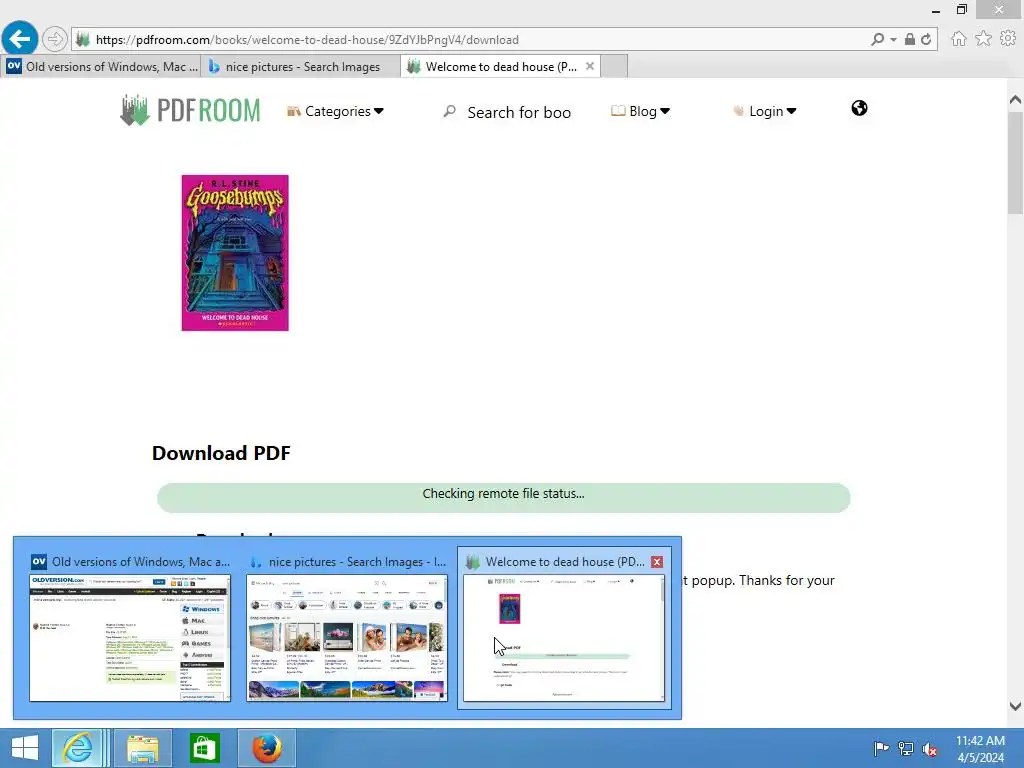Click the pdfroom URL in address bar
The height and width of the screenshot is (768, 1024).
[x=307, y=40]
